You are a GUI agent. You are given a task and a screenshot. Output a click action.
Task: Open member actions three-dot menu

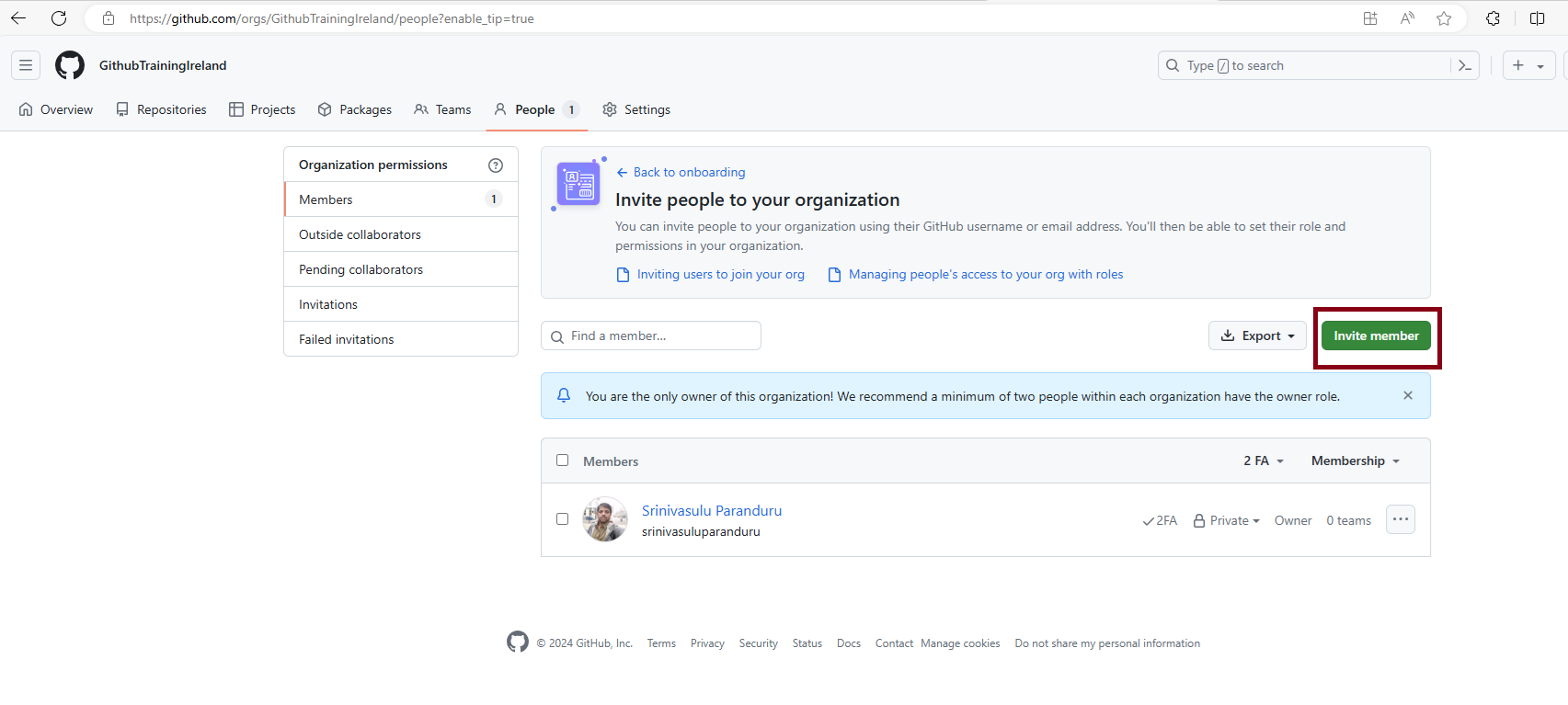tap(1400, 519)
